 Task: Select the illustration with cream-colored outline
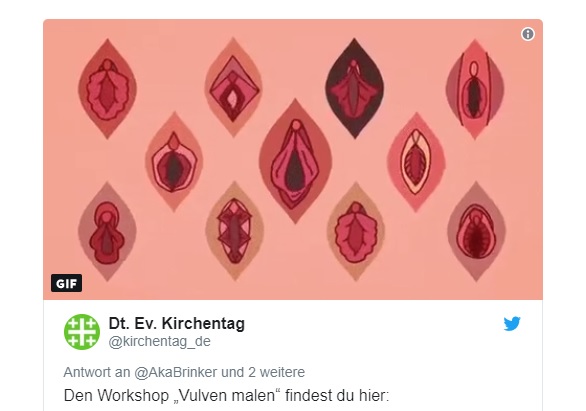coord(416,162)
